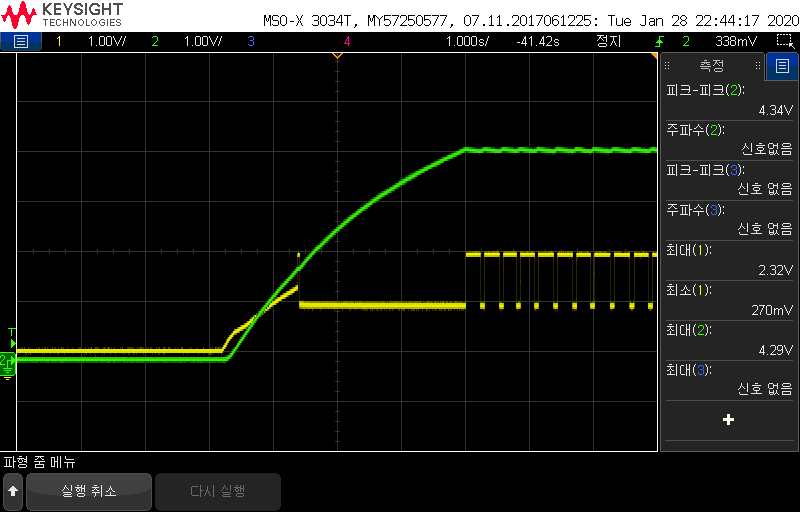Click the 4.34V peak-to-peak value

(x=776, y=110)
